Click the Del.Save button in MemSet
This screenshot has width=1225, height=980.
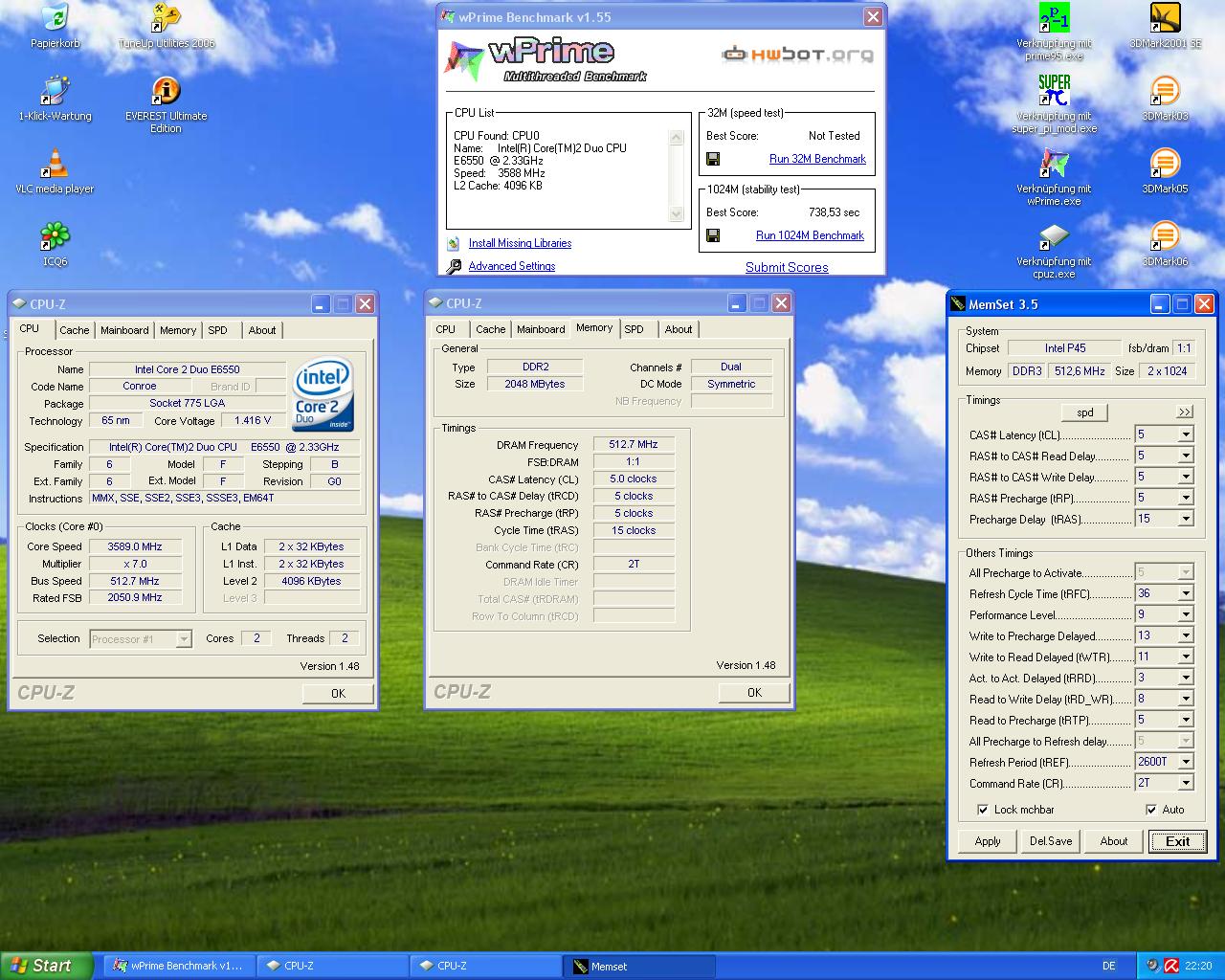coord(1051,841)
